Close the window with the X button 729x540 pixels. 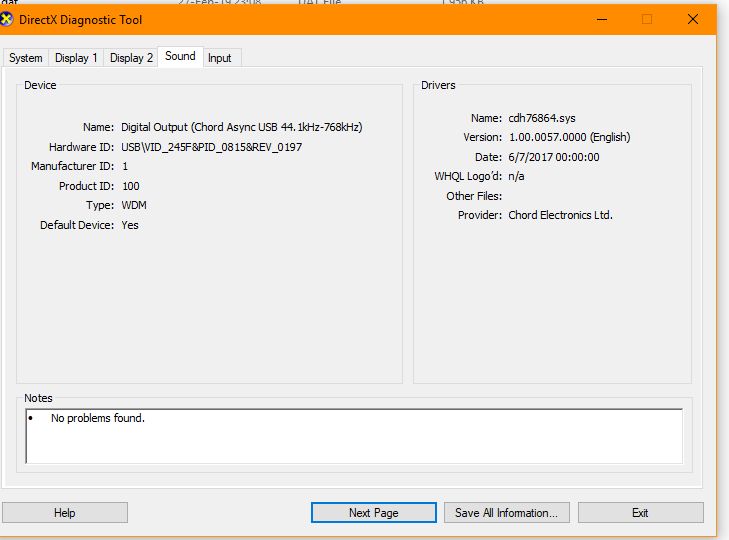pyautogui.click(x=692, y=19)
